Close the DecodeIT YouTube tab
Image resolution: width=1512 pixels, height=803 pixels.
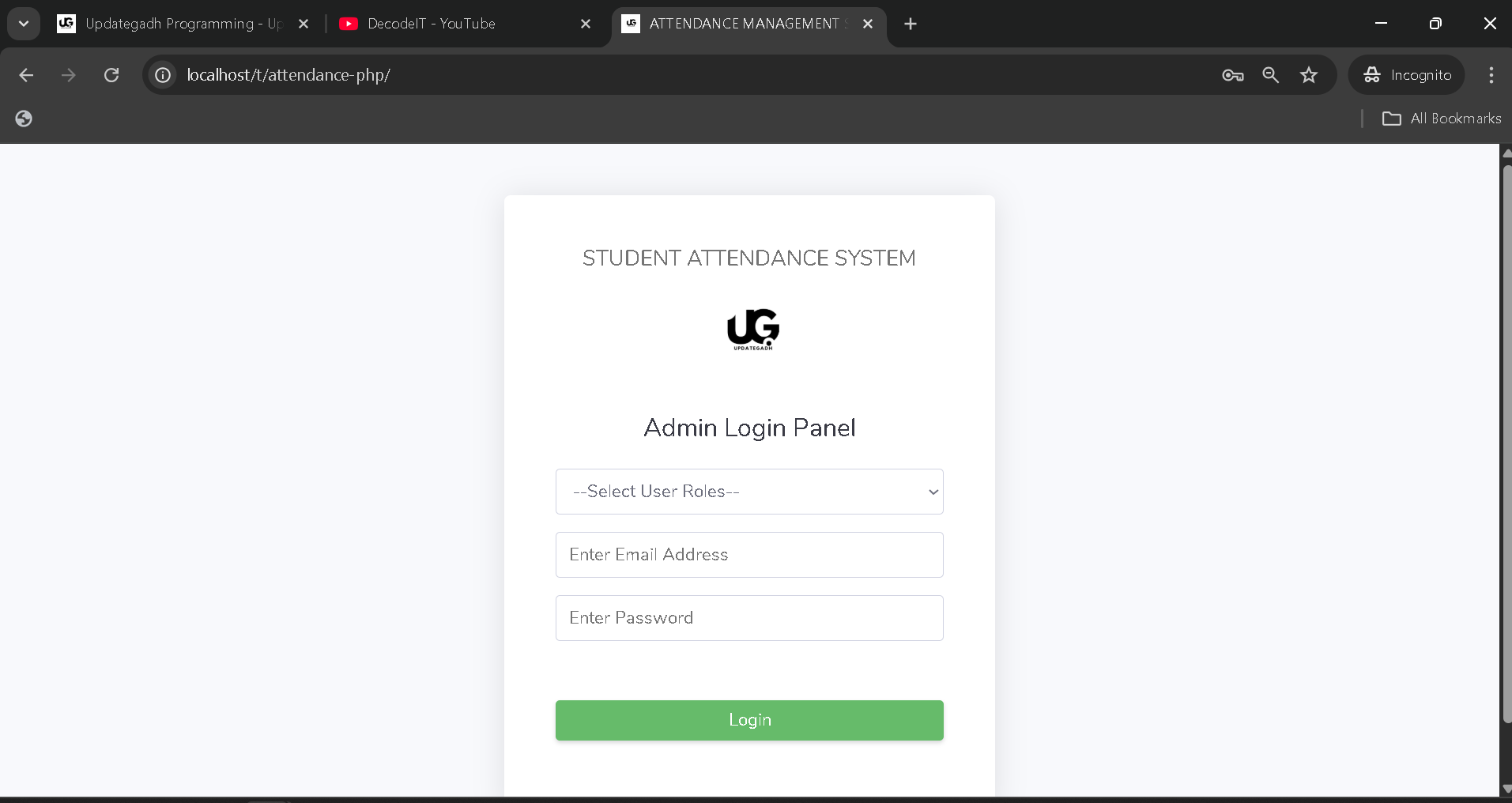(x=586, y=24)
